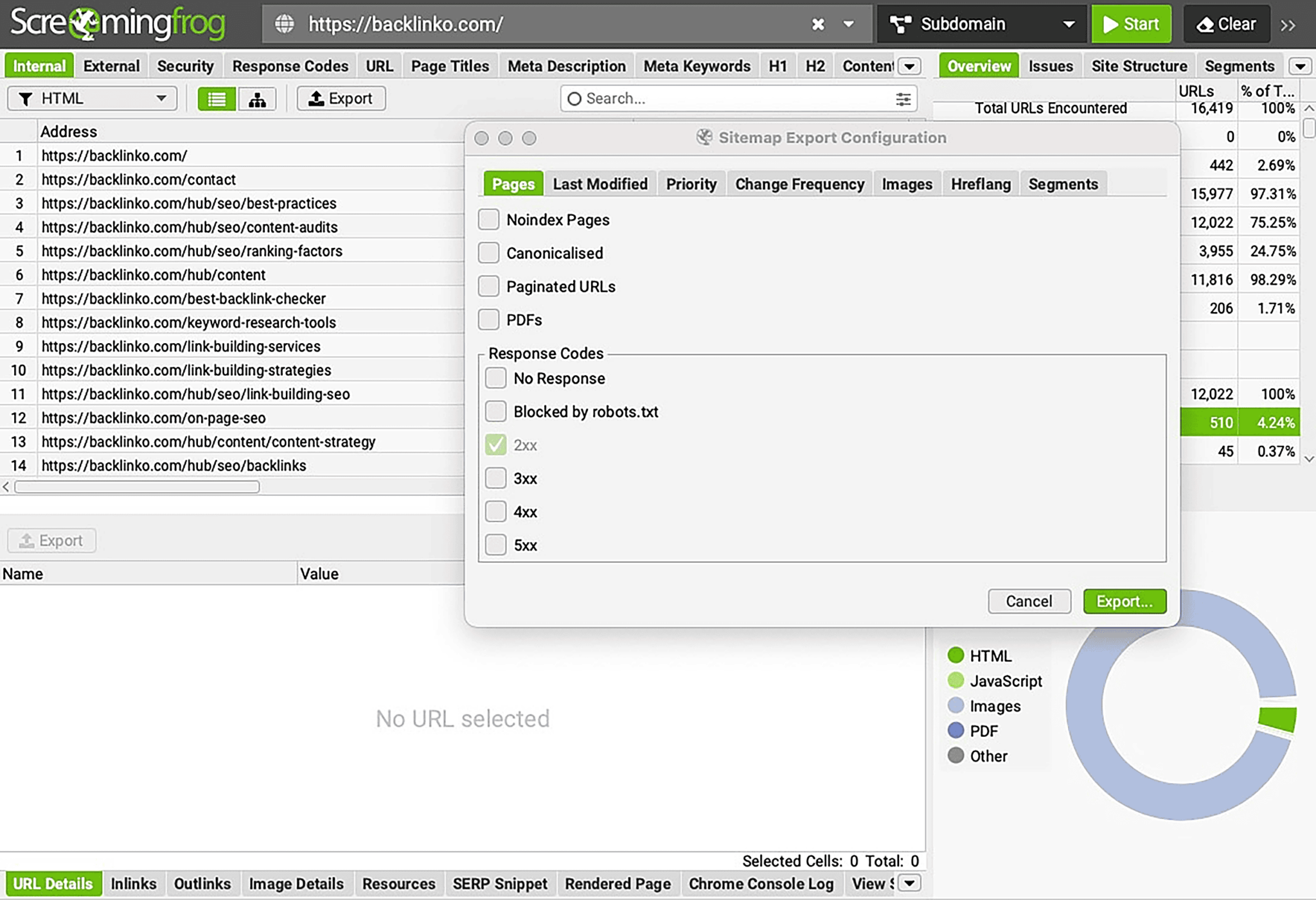
Task: Switch to the Last Modified tab
Action: tap(600, 184)
